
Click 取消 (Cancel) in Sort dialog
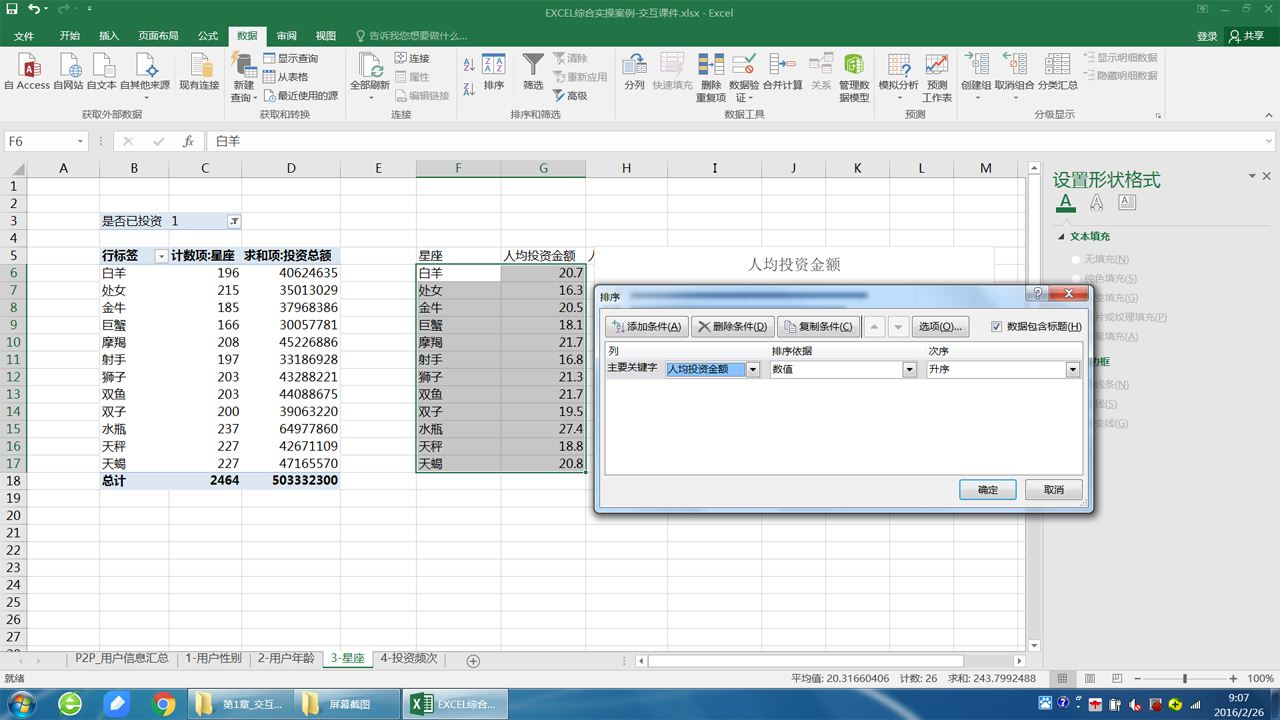click(1053, 490)
